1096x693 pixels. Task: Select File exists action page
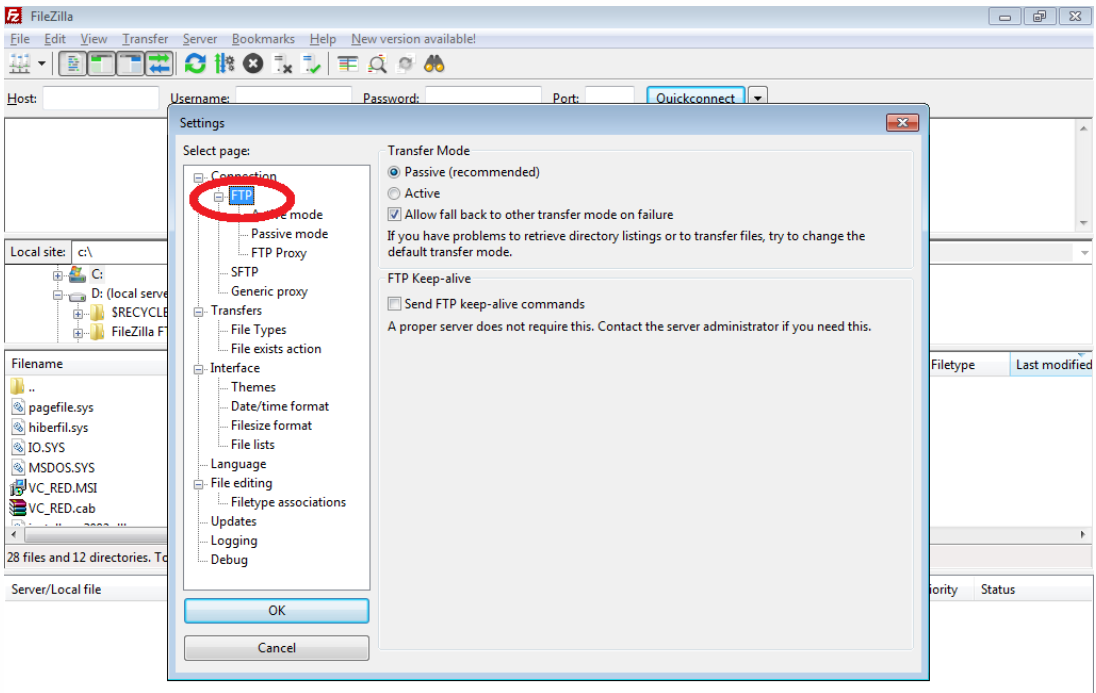(x=276, y=349)
